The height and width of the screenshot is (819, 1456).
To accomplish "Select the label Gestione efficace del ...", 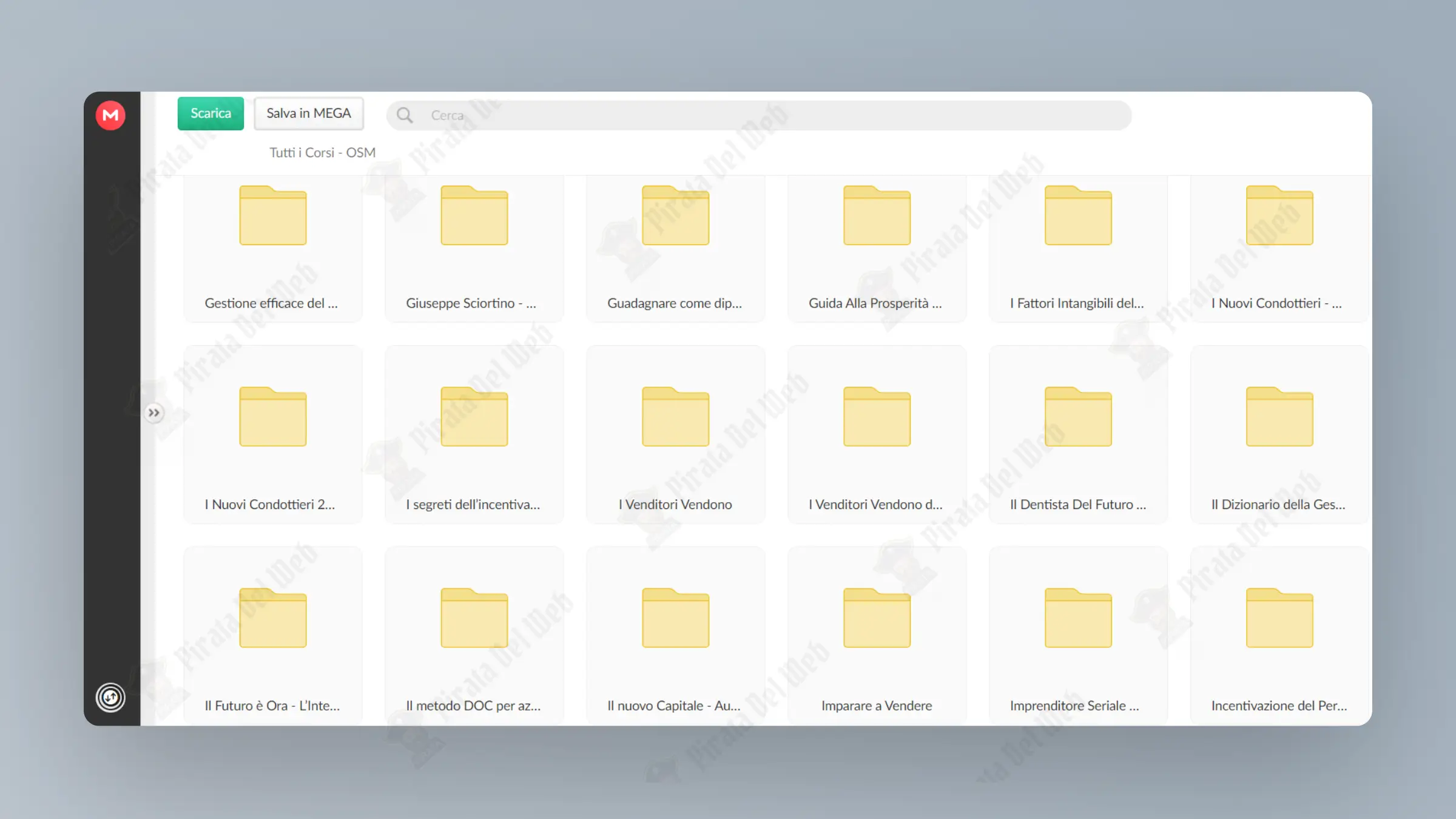I will point(271,303).
